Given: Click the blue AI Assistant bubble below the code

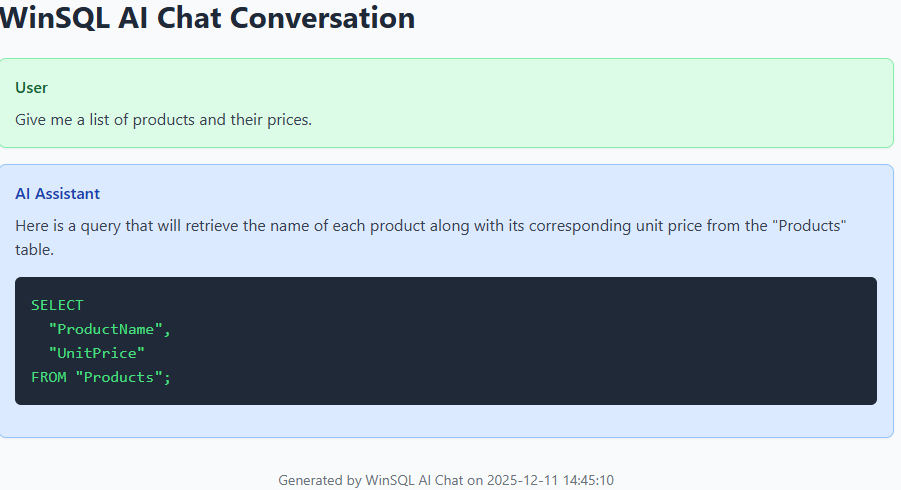Looking at the screenshot, I should [x=450, y=421].
